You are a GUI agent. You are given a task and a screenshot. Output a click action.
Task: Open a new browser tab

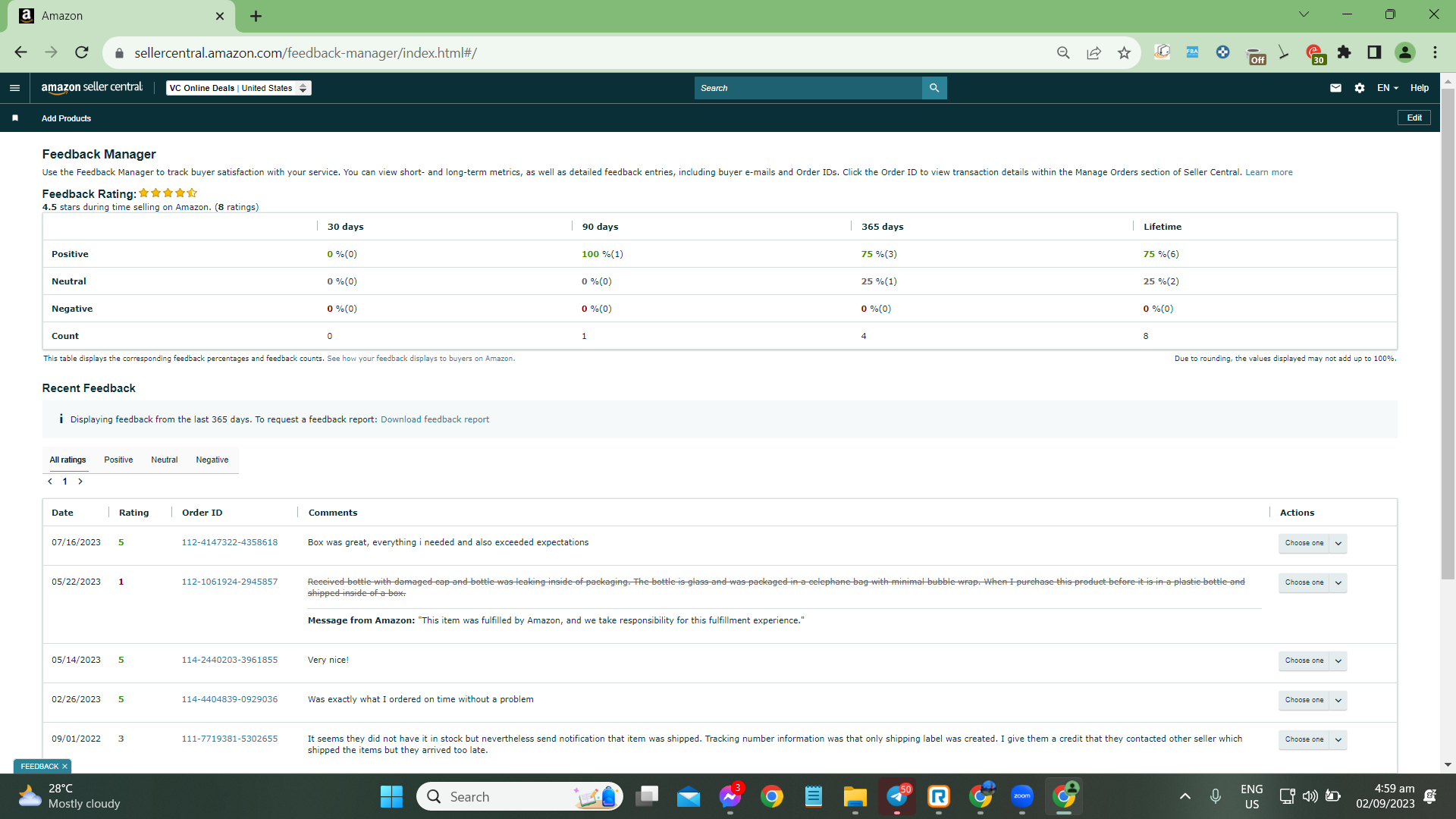[256, 16]
